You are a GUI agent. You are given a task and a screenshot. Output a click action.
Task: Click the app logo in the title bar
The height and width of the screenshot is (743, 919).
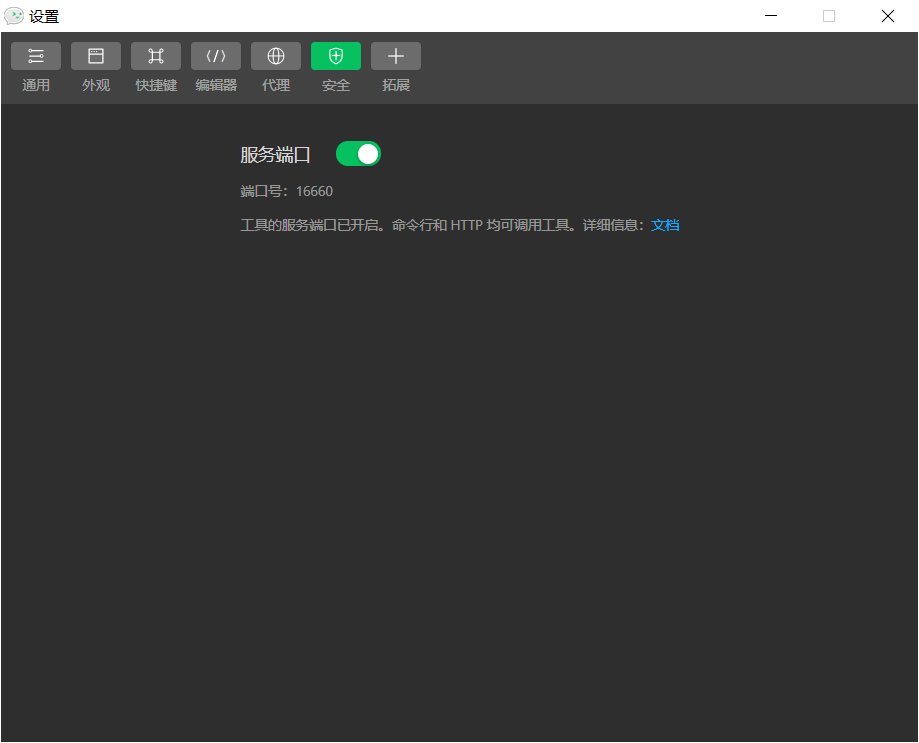click(x=14, y=16)
